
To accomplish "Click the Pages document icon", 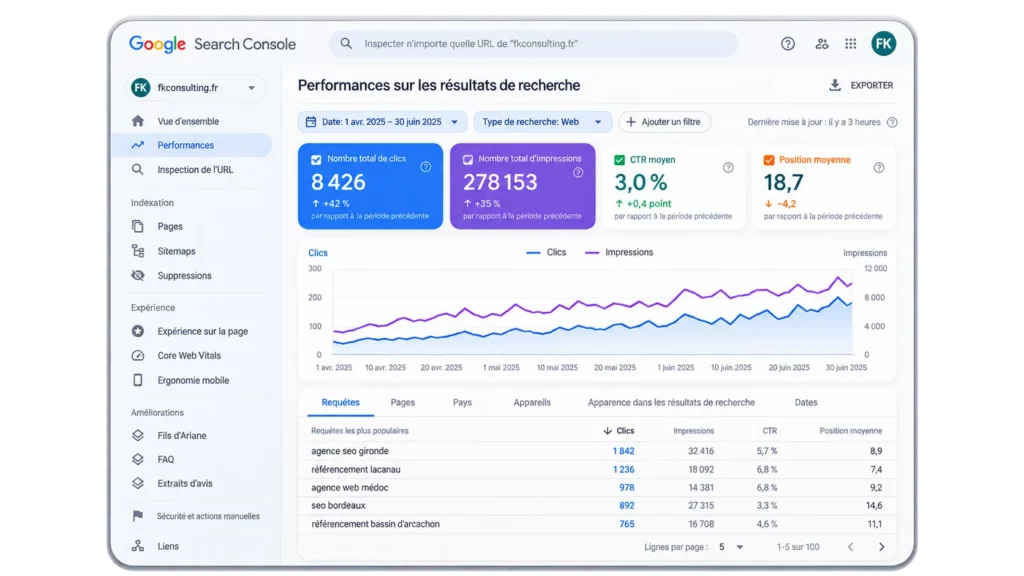I will [x=138, y=227].
